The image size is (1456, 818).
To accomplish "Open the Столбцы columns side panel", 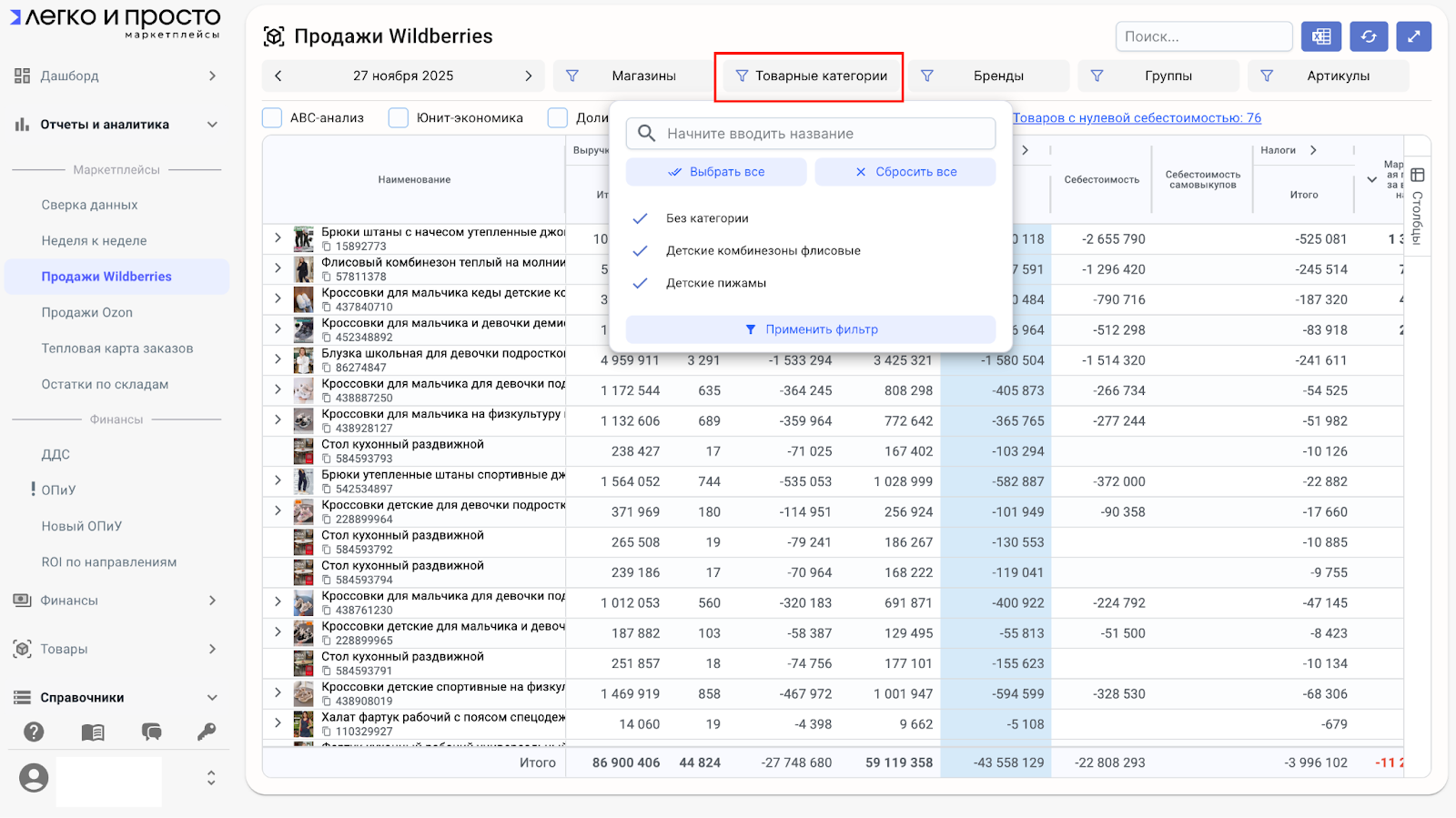I will coord(1417,206).
